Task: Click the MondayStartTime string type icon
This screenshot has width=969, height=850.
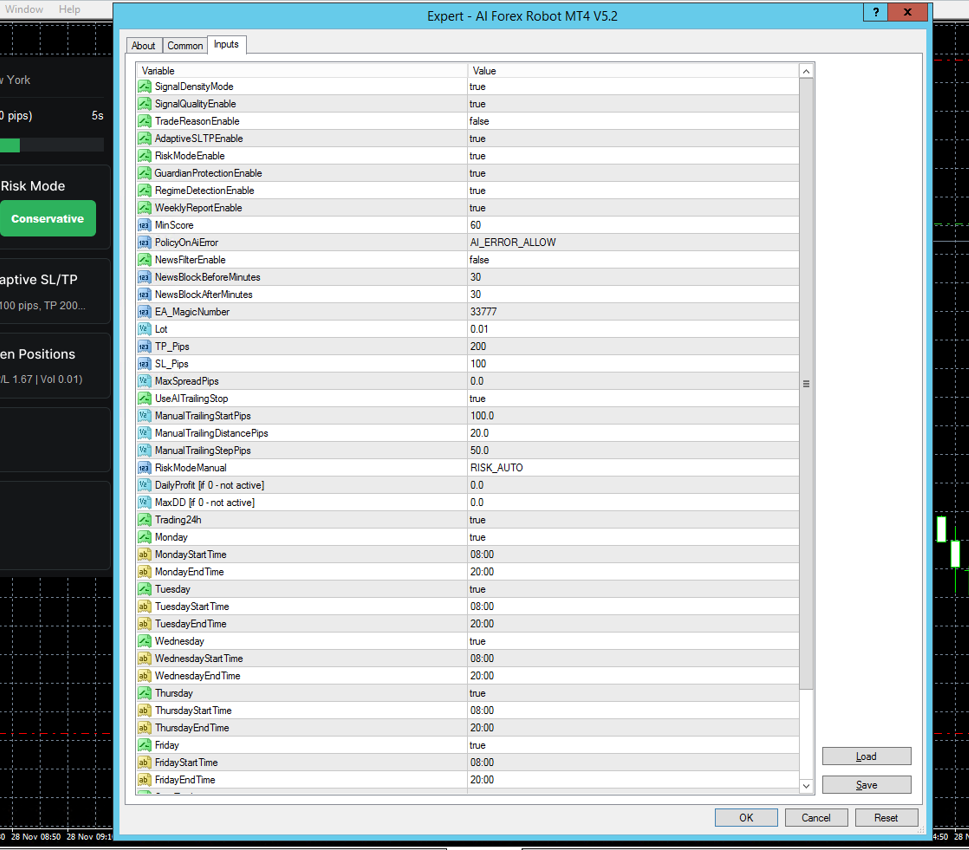Action: click(x=145, y=555)
